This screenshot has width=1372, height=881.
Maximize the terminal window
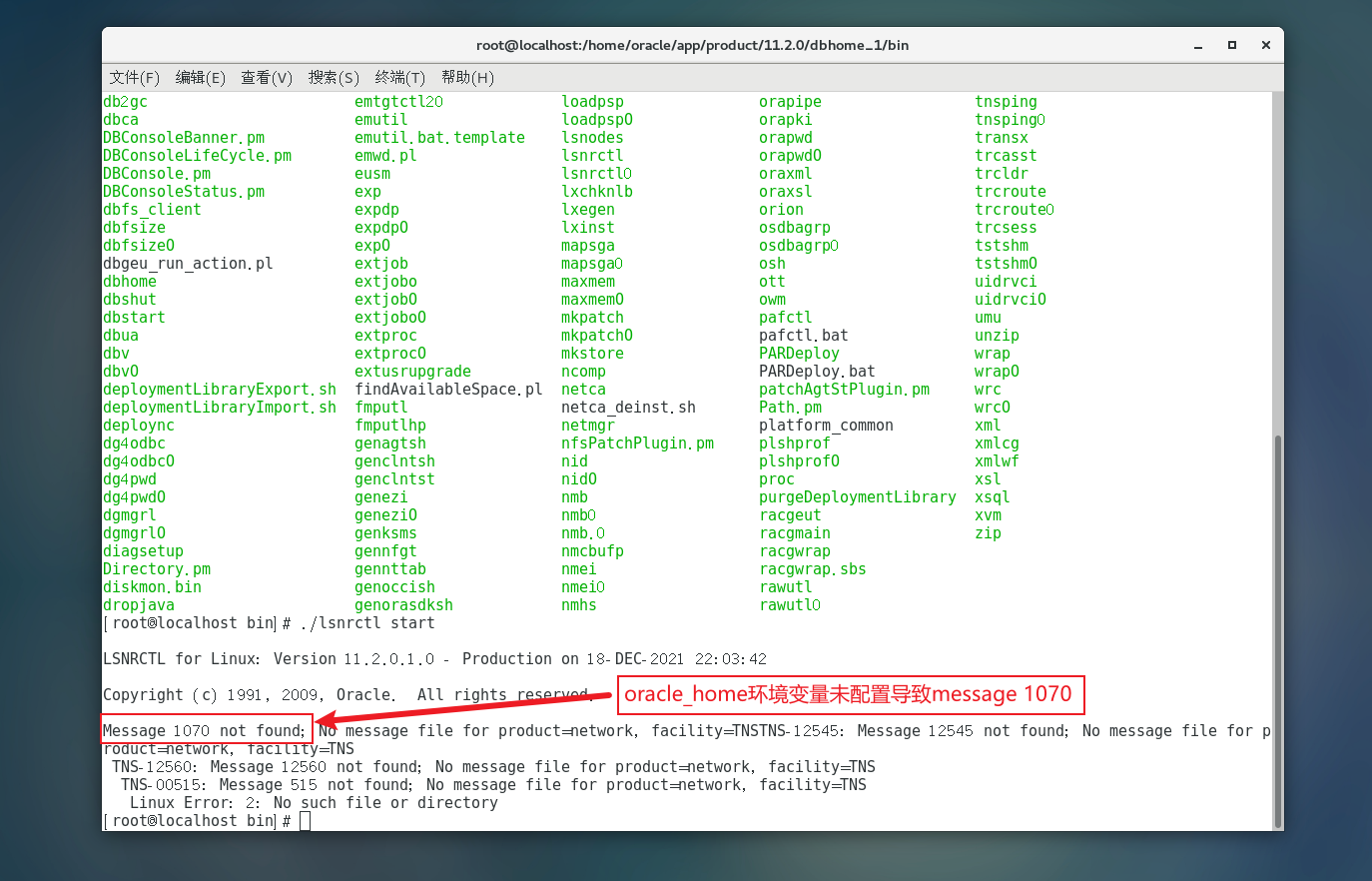1232,45
